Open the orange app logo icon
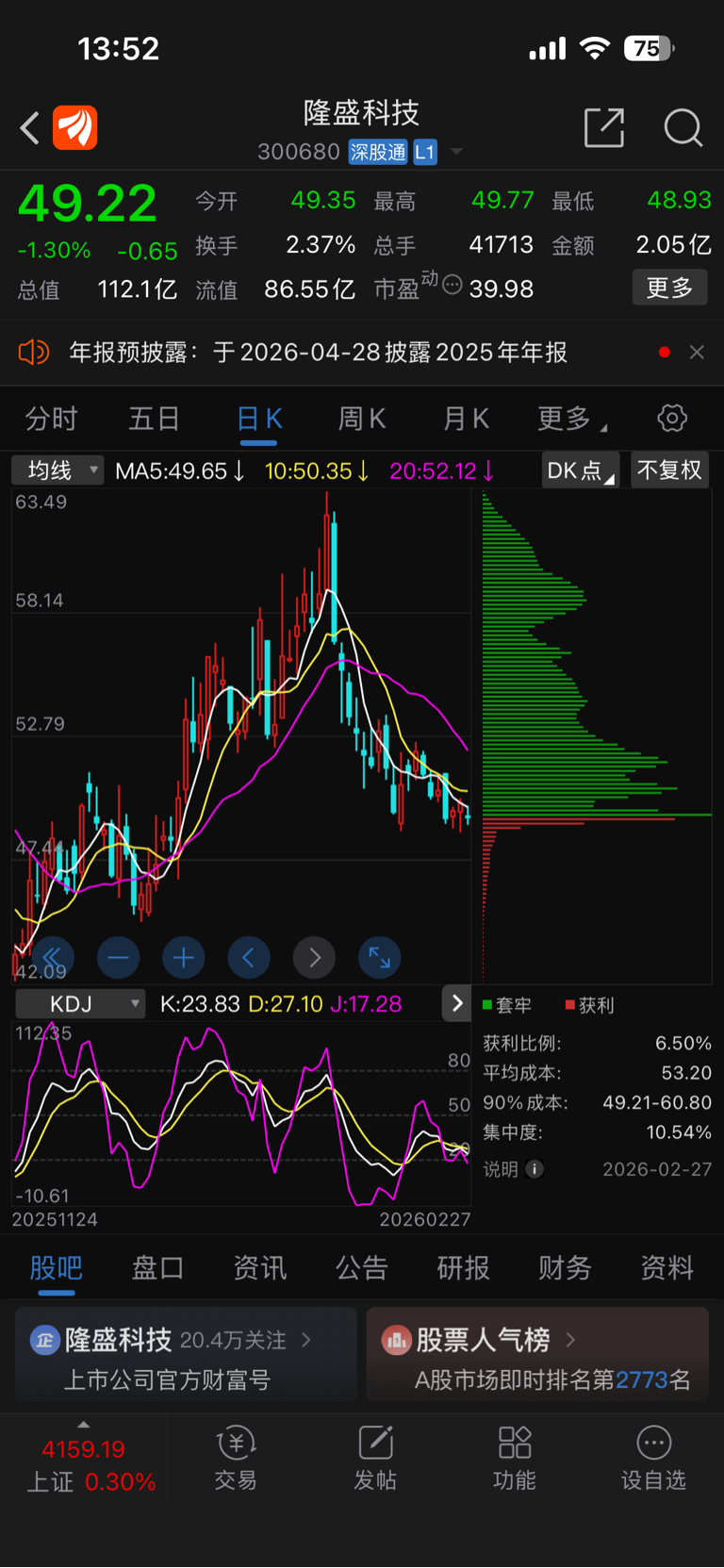Image resolution: width=724 pixels, height=1568 pixels. pos(75,127)
